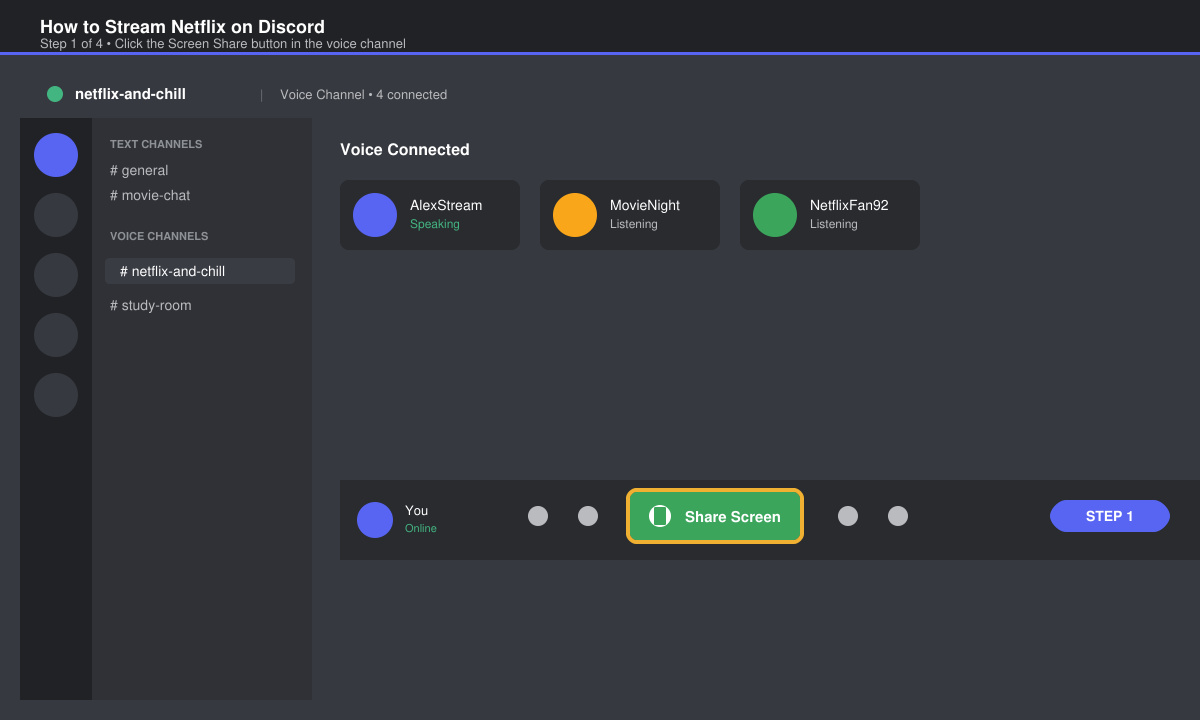1200x720 pixels.
Task: Click MovieNight's orange avatar
Action: tap(575, 215)
